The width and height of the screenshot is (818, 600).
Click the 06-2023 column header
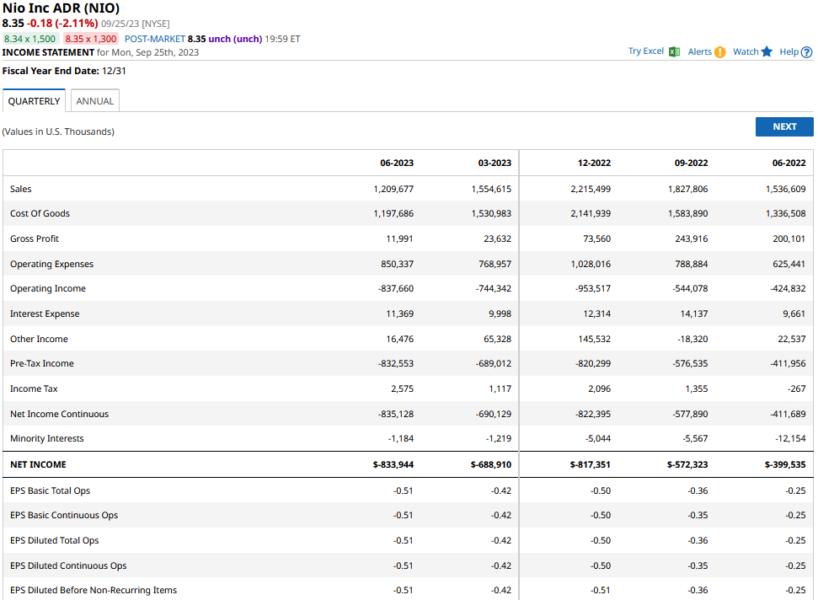coord(396,163)
